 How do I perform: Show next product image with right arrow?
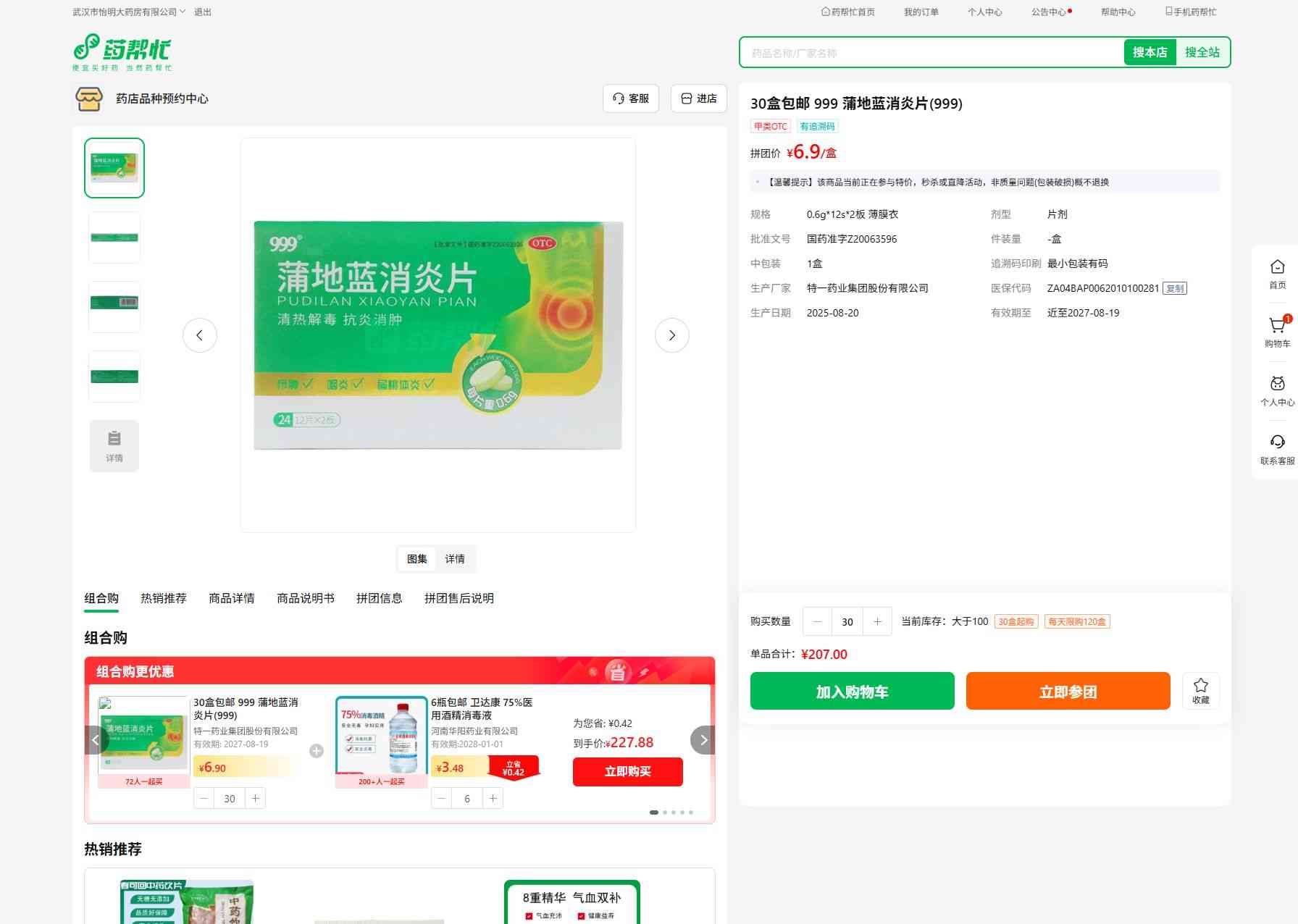pyautogui.click(x=671, y=335)
